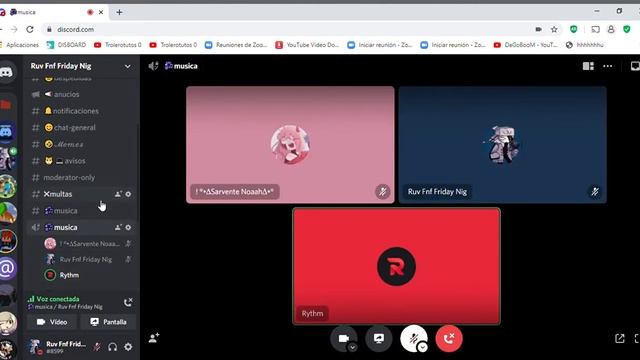The width and height of the screenshot is (640, 360).
Task: Open microphone options dropdown arrow
Action: 422,347
